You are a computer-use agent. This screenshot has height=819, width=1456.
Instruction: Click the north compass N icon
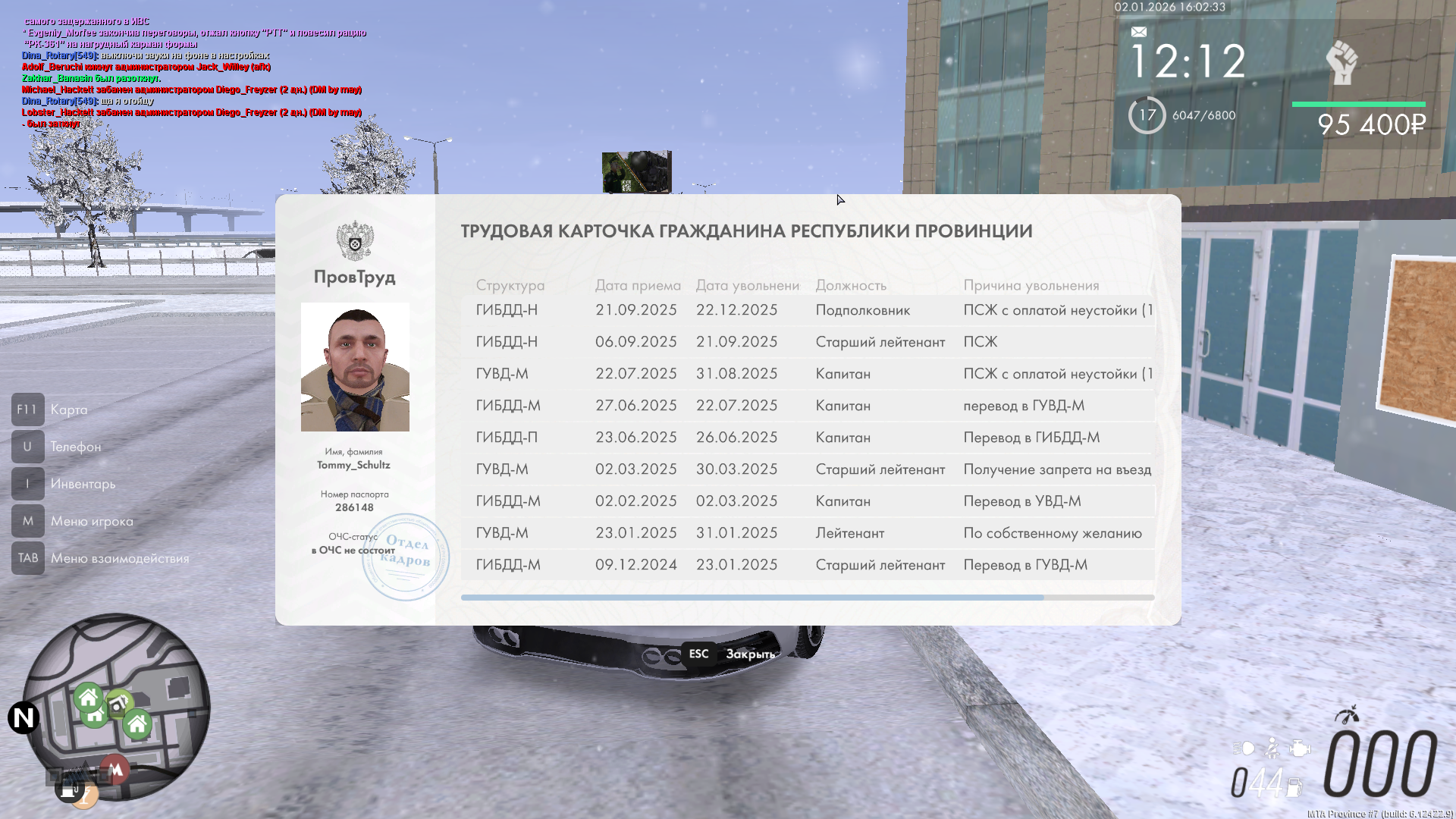[24, 717]
